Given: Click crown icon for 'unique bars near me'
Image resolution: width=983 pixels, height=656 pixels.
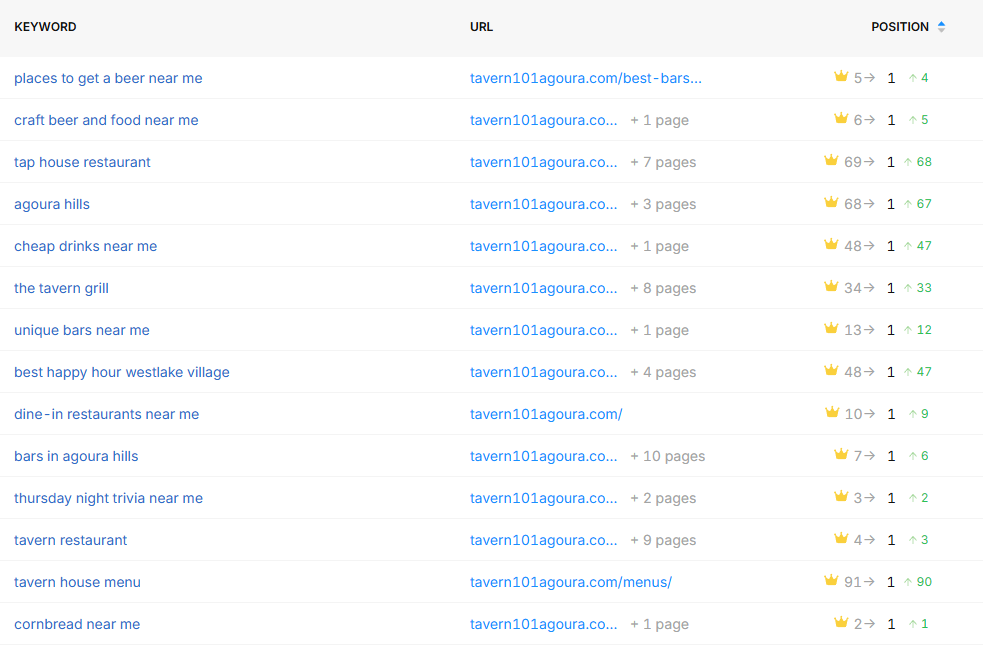Looking at the screenshot, I should click(x=830, y=329).
